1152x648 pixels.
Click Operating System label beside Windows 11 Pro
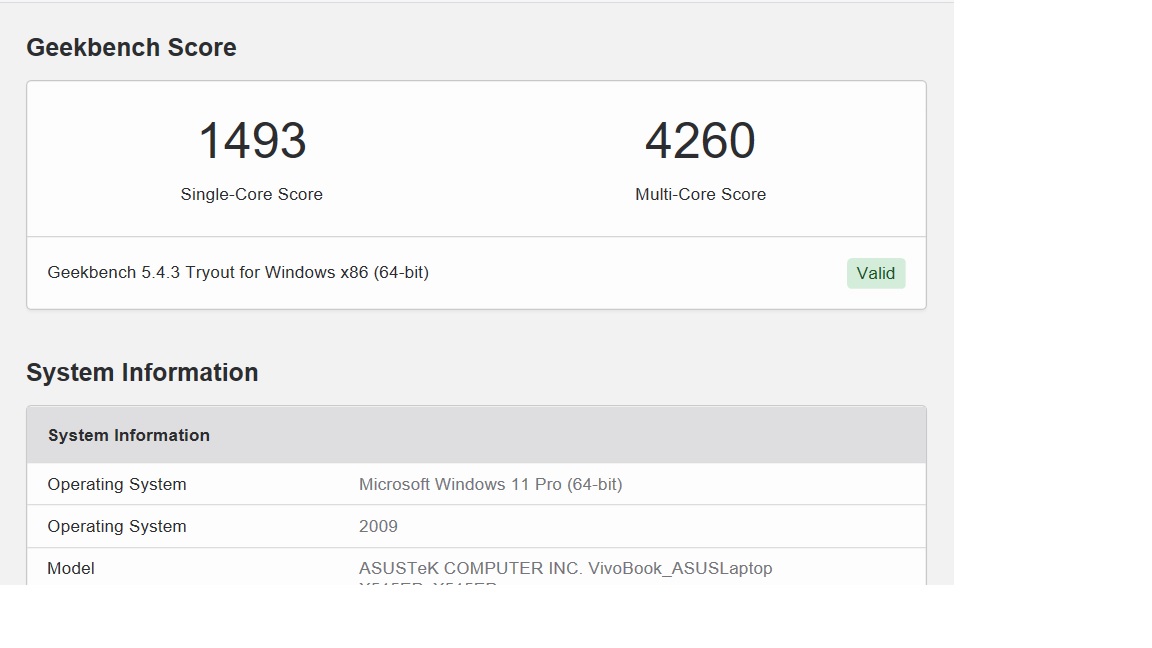117,484
